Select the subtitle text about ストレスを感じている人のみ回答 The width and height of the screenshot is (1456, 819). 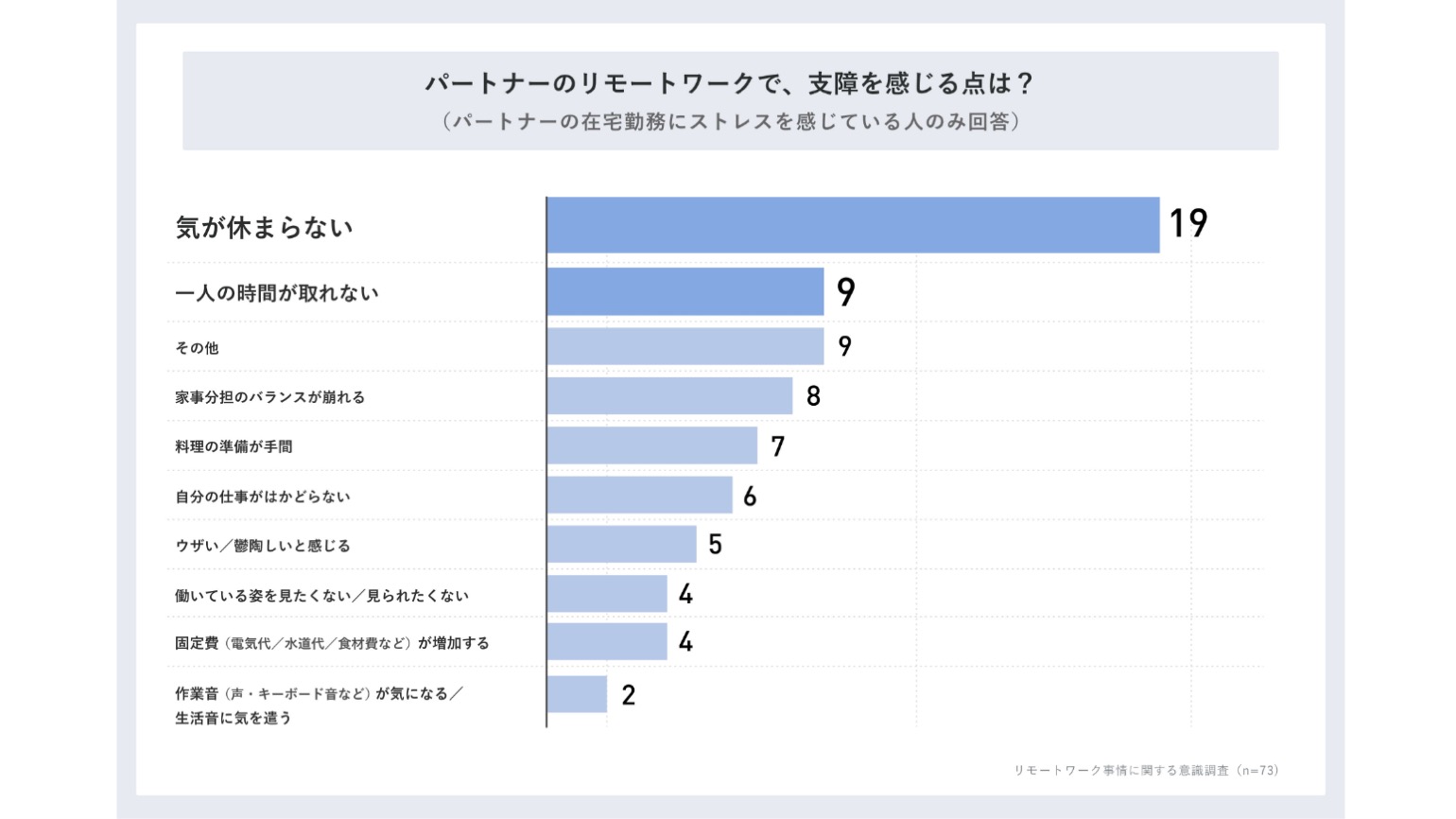731,122
